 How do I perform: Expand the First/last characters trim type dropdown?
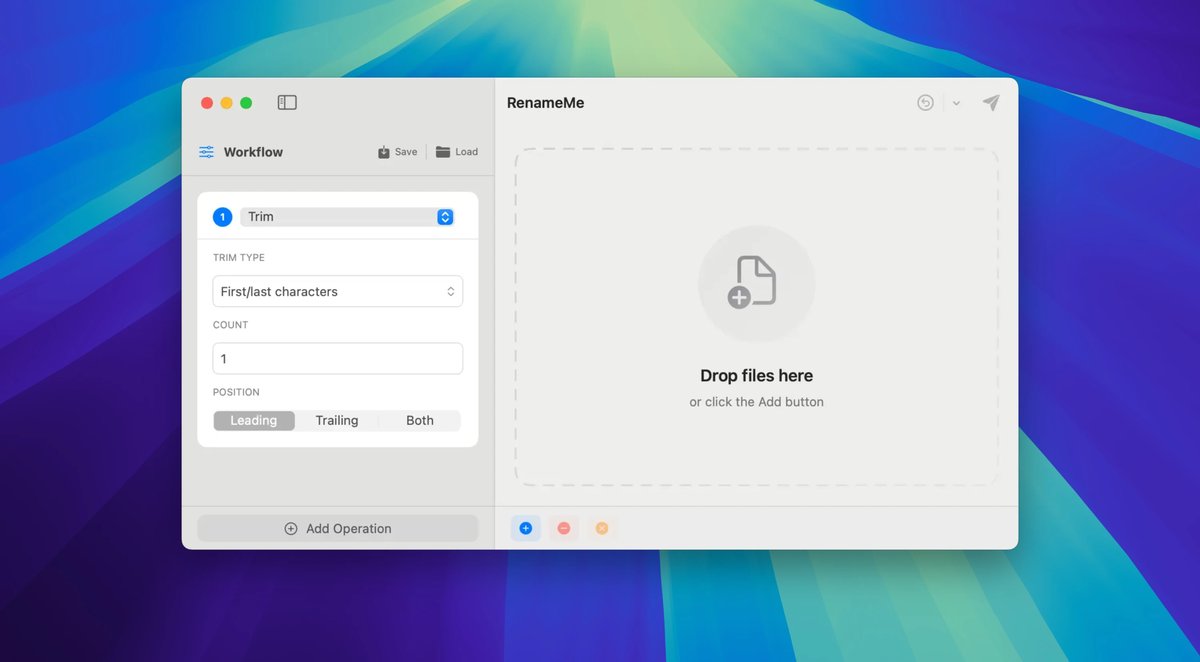click(338, 292)
